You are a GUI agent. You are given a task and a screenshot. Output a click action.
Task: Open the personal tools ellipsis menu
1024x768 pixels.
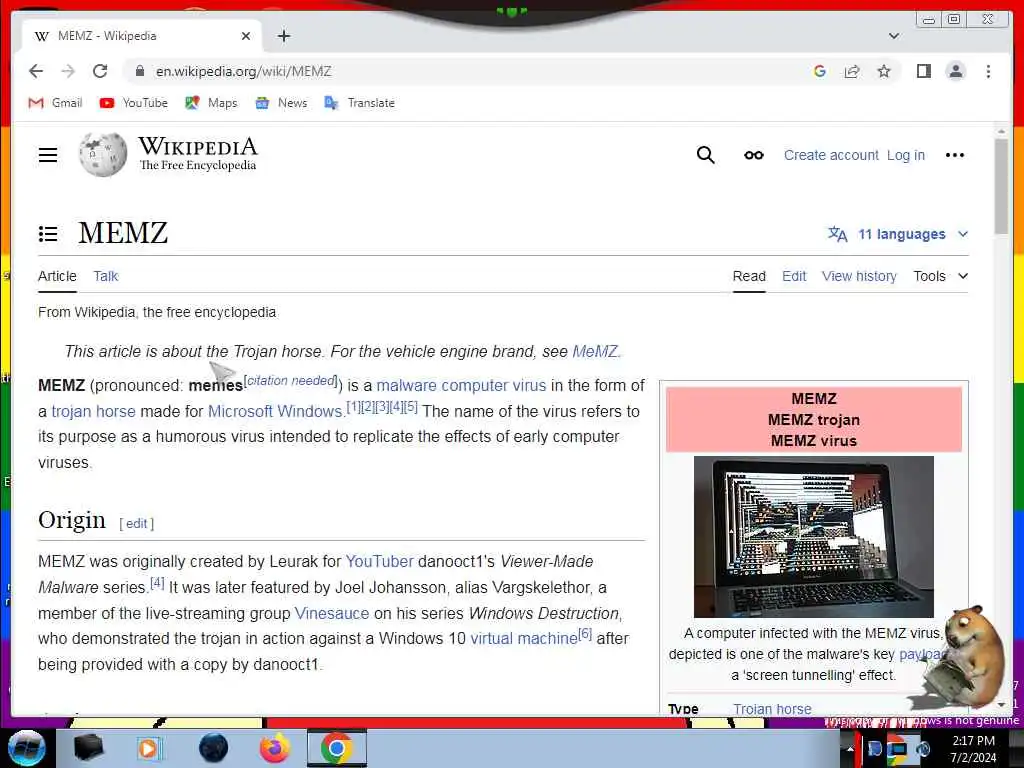[955, 155]
